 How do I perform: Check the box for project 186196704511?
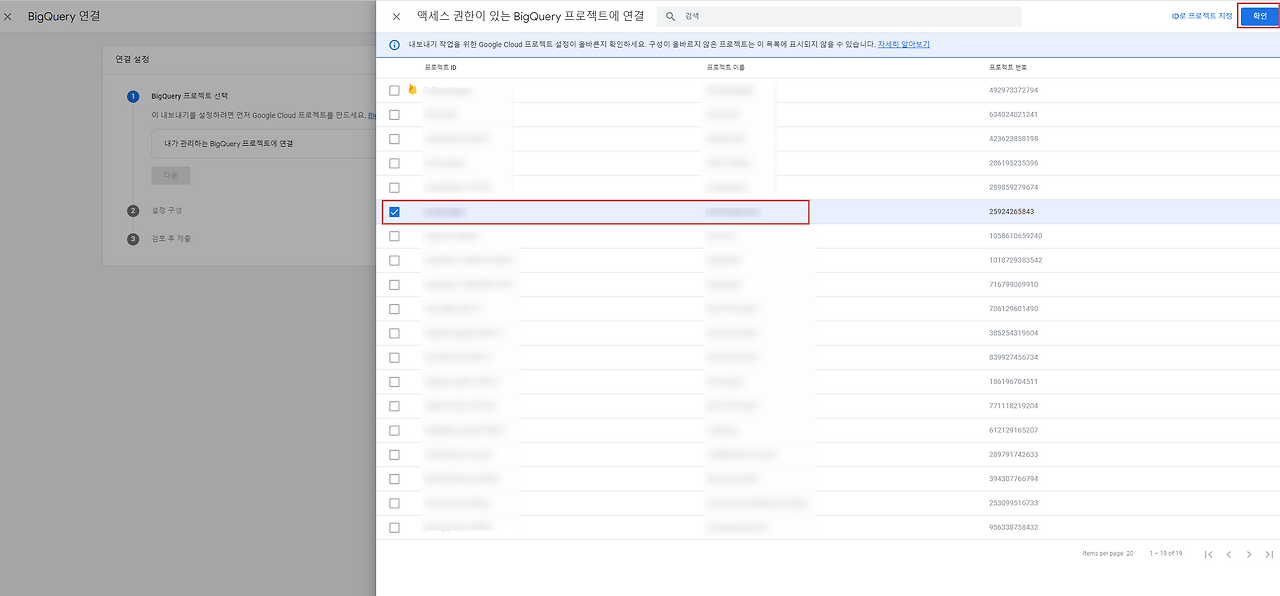coord(394,382)
